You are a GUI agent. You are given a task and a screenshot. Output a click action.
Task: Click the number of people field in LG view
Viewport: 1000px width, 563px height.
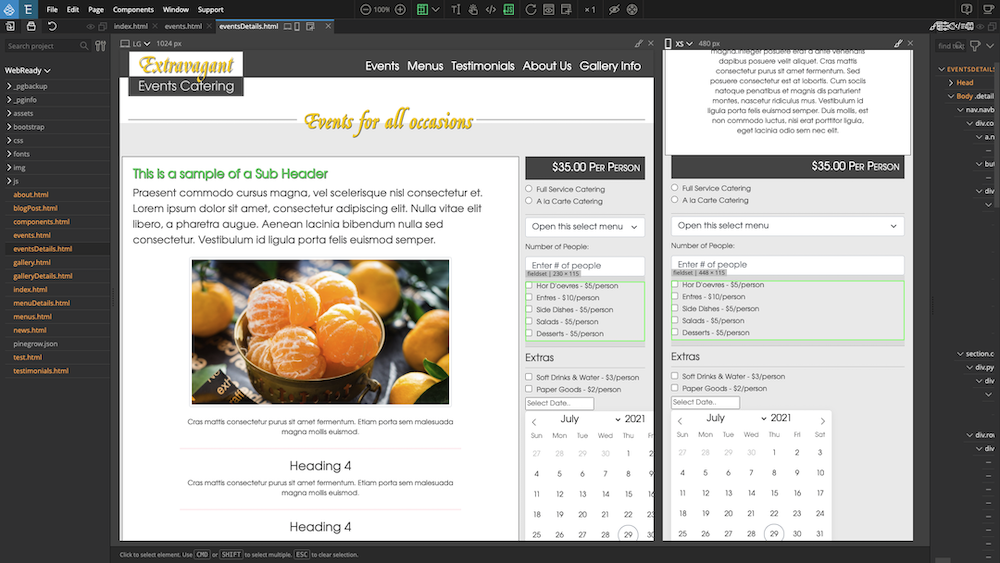point(584,265)
